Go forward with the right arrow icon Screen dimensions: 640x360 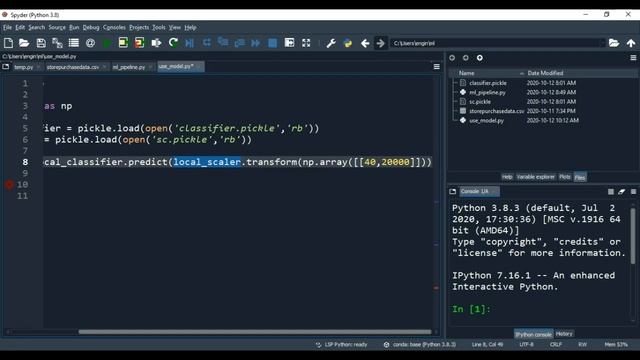(380, 43)
